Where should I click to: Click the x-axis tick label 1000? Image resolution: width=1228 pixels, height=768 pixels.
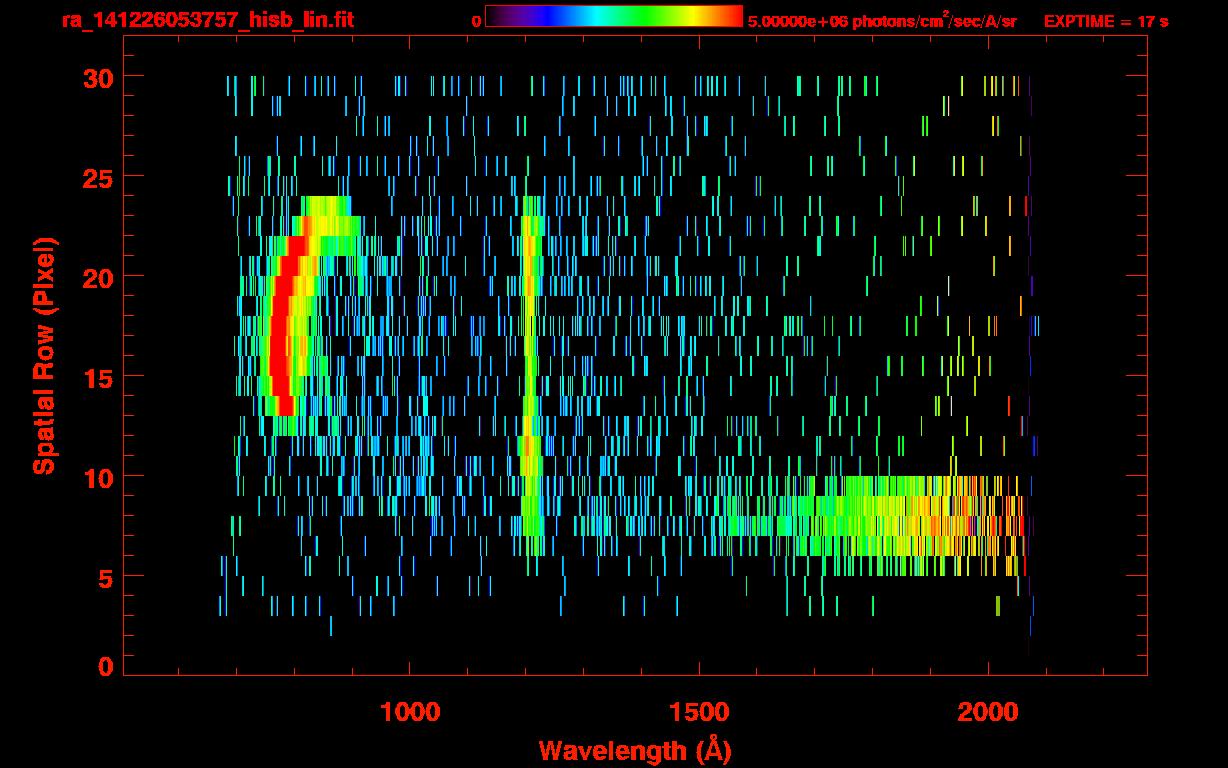coord(410,711)
